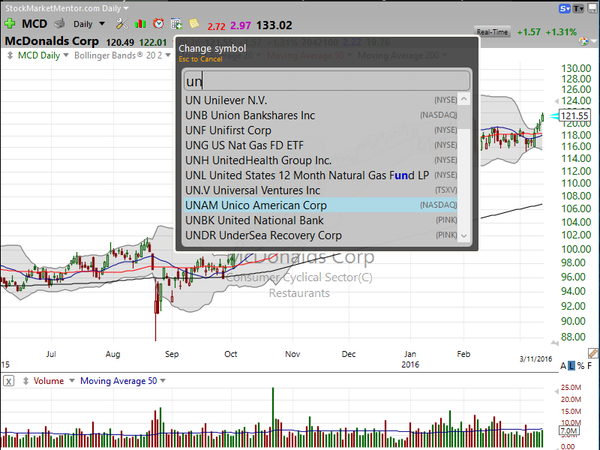
Task: Open the yellow sticky note icon
Action: pyautogui.click(x=194, y=23)
